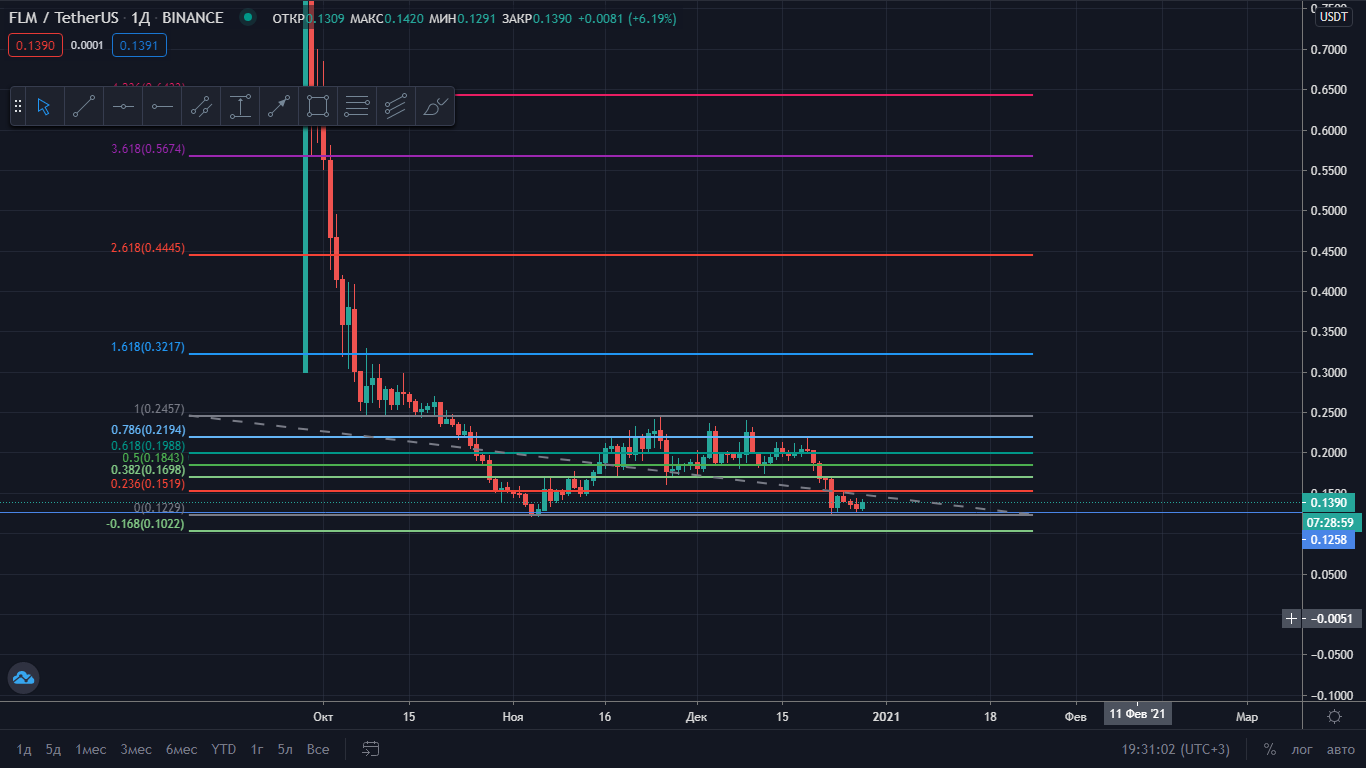Click the green market status dot
The image size is (1366, 768).
click(248, 17)
